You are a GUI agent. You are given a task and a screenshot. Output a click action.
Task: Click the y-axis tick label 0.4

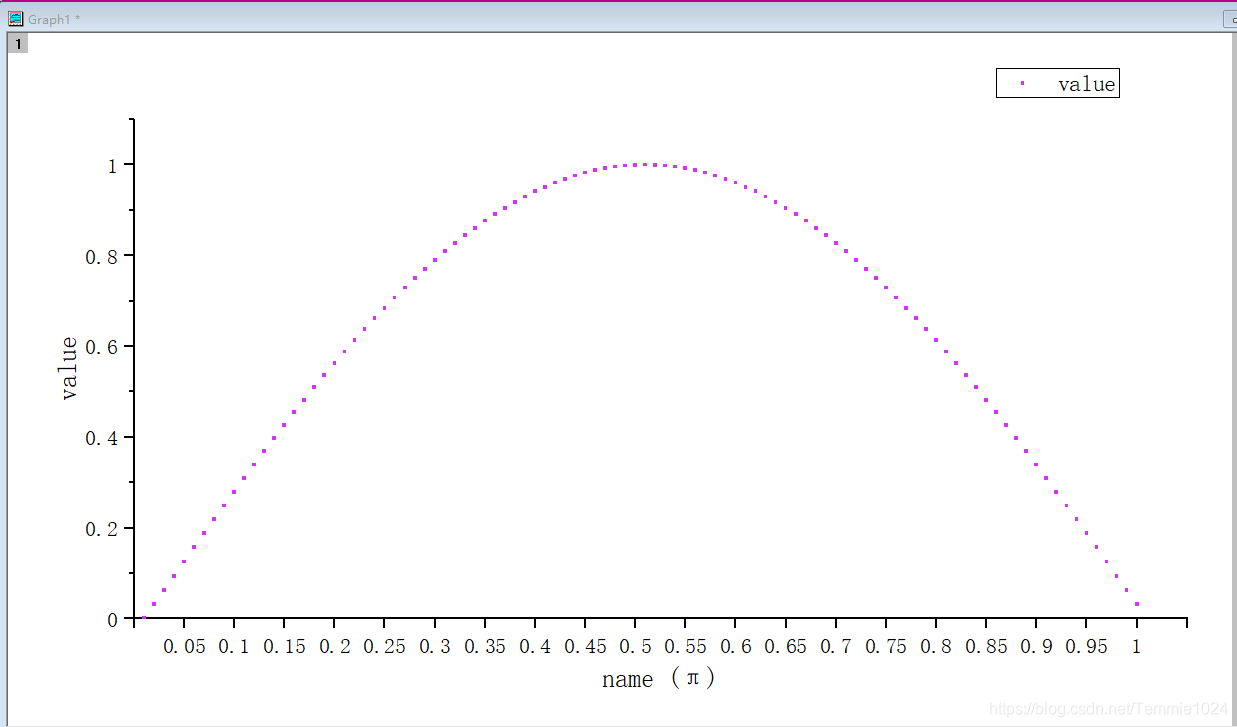(x=102, y=438)
